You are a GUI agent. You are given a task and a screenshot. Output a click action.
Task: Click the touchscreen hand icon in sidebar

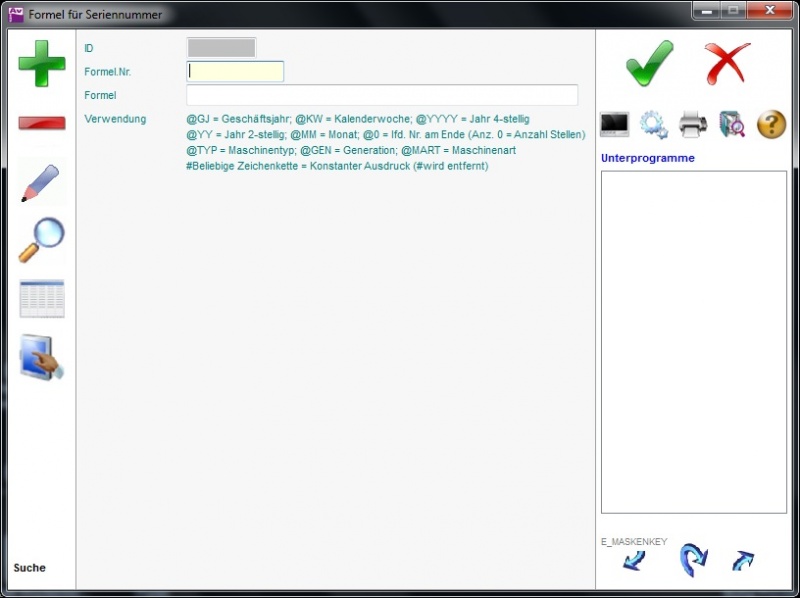42,358
